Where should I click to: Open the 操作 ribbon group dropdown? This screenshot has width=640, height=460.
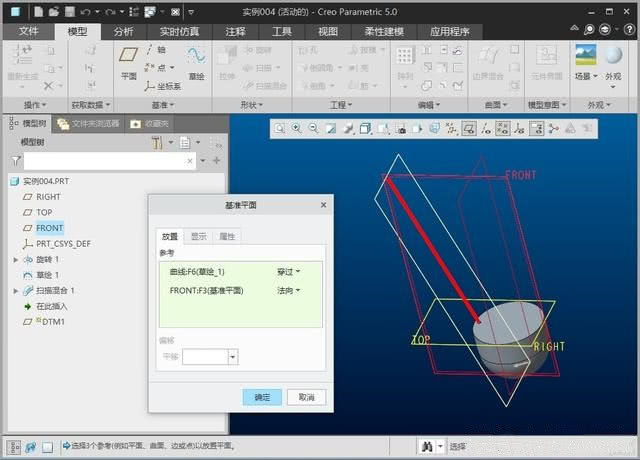coord(34,105)
